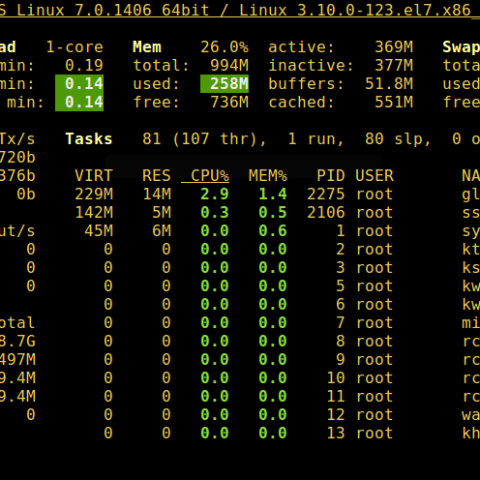Image resolution: width=480 pixels, height=480 pixels.
Task: Click inactive memory value 377M
Action: click(x=394, y=65)
